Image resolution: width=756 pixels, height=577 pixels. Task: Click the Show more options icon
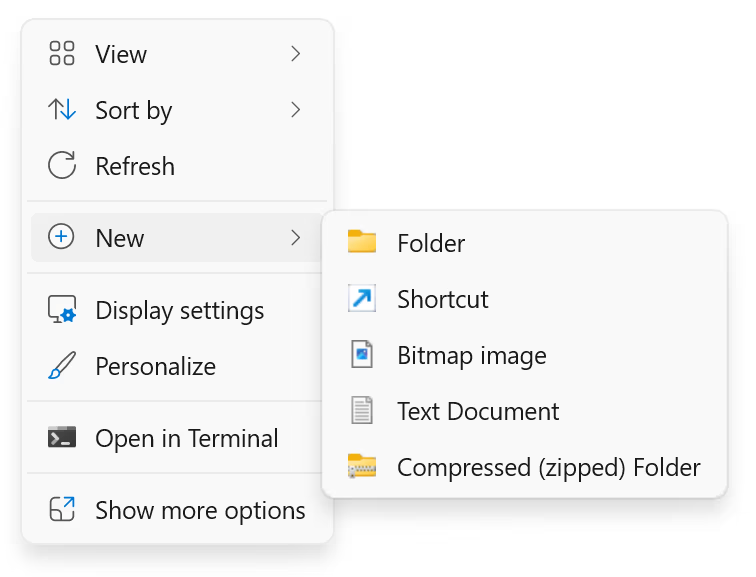pos(62,509)
